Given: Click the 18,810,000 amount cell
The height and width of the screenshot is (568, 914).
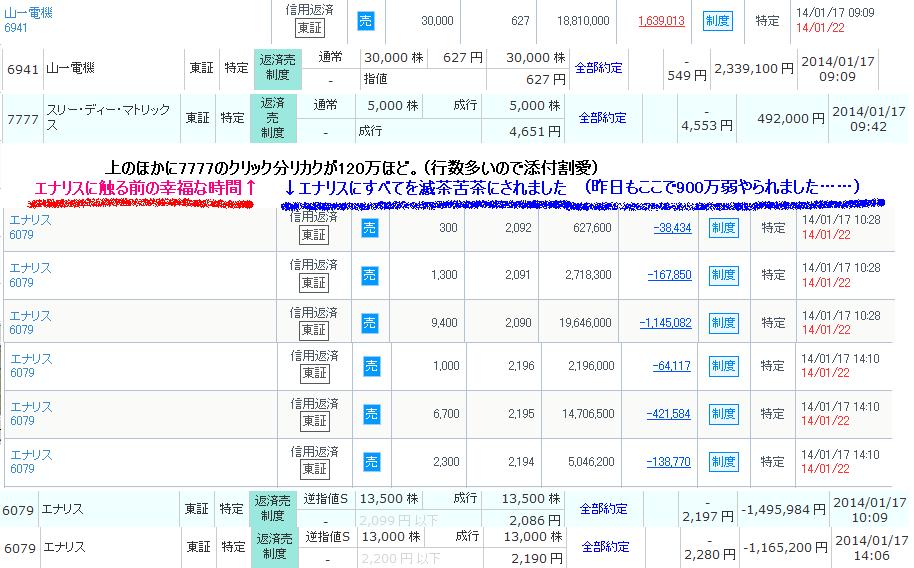Looking at the screenshot, I should (583, 21).
